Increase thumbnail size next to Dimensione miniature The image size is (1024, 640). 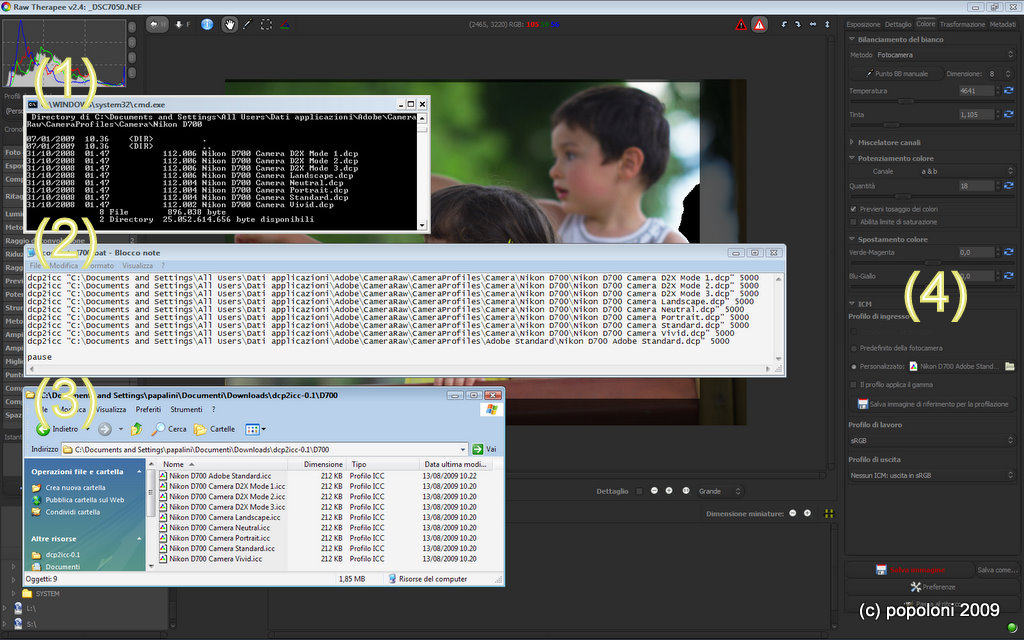click(807, 513)
